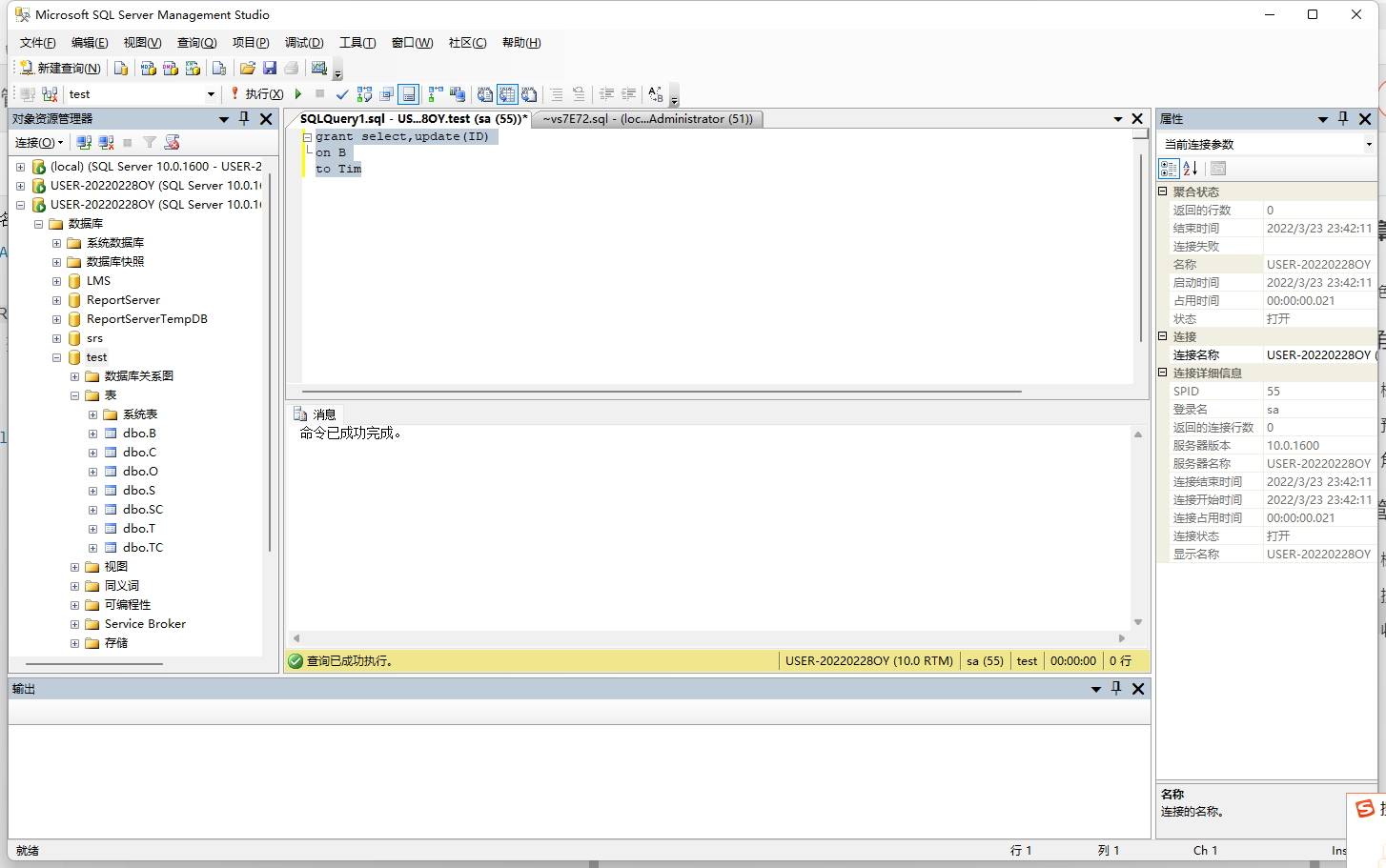1386x868 pixels.
Task: Click the Increase Indent icon
Action: (x=628, y=94)
